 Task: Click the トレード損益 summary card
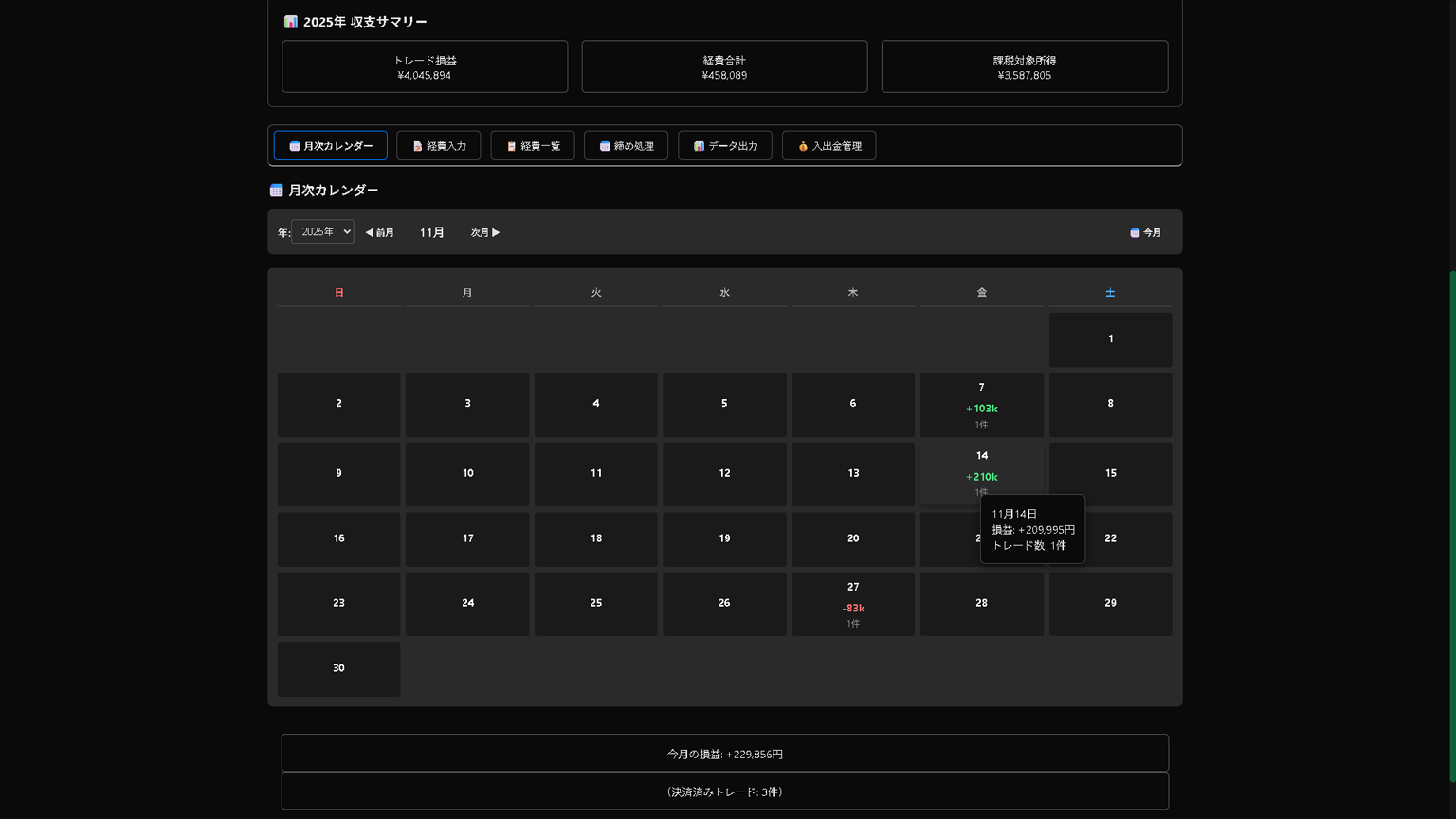coord(425,66)
